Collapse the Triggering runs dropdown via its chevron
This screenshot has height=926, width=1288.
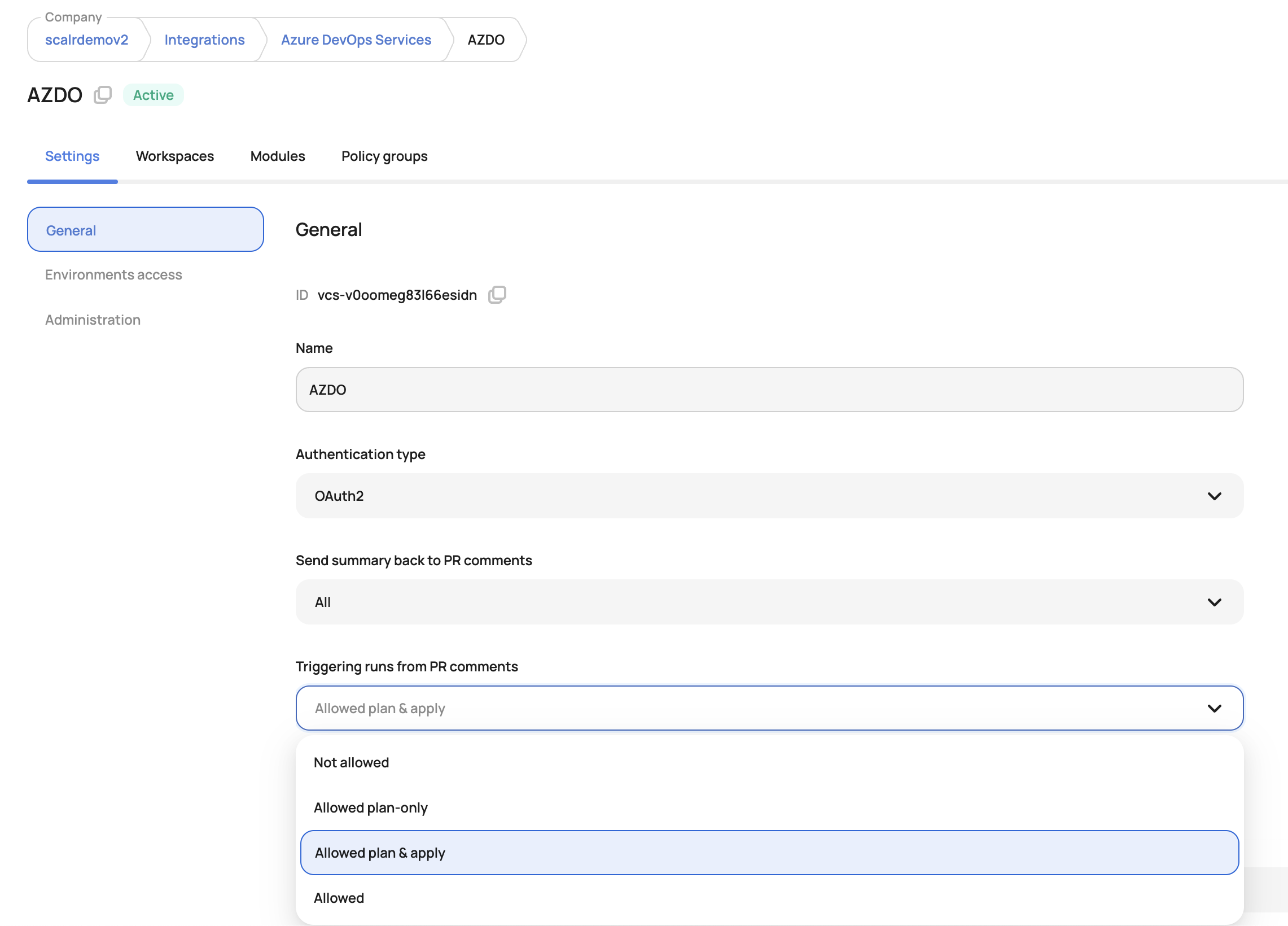point(1213,709)
